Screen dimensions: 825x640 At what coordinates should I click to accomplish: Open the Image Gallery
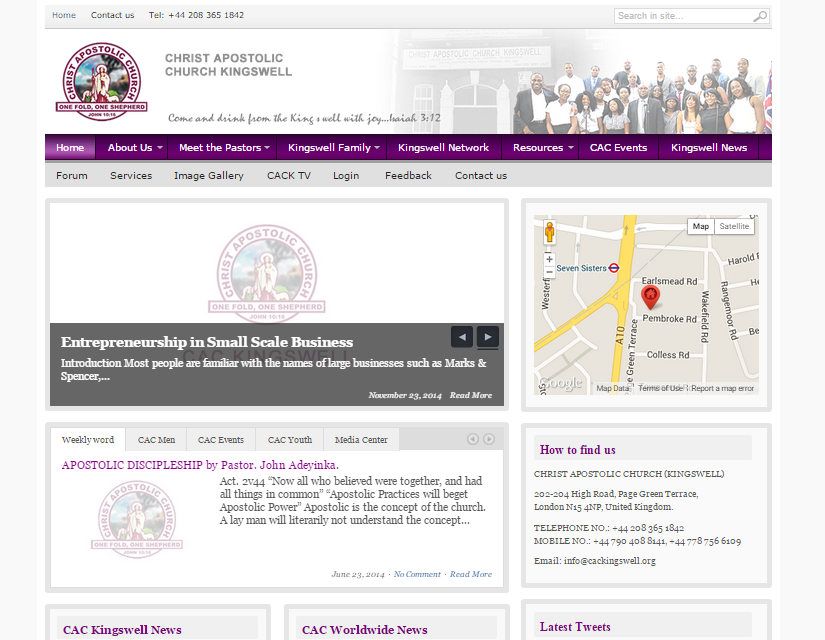pos(209,176)
